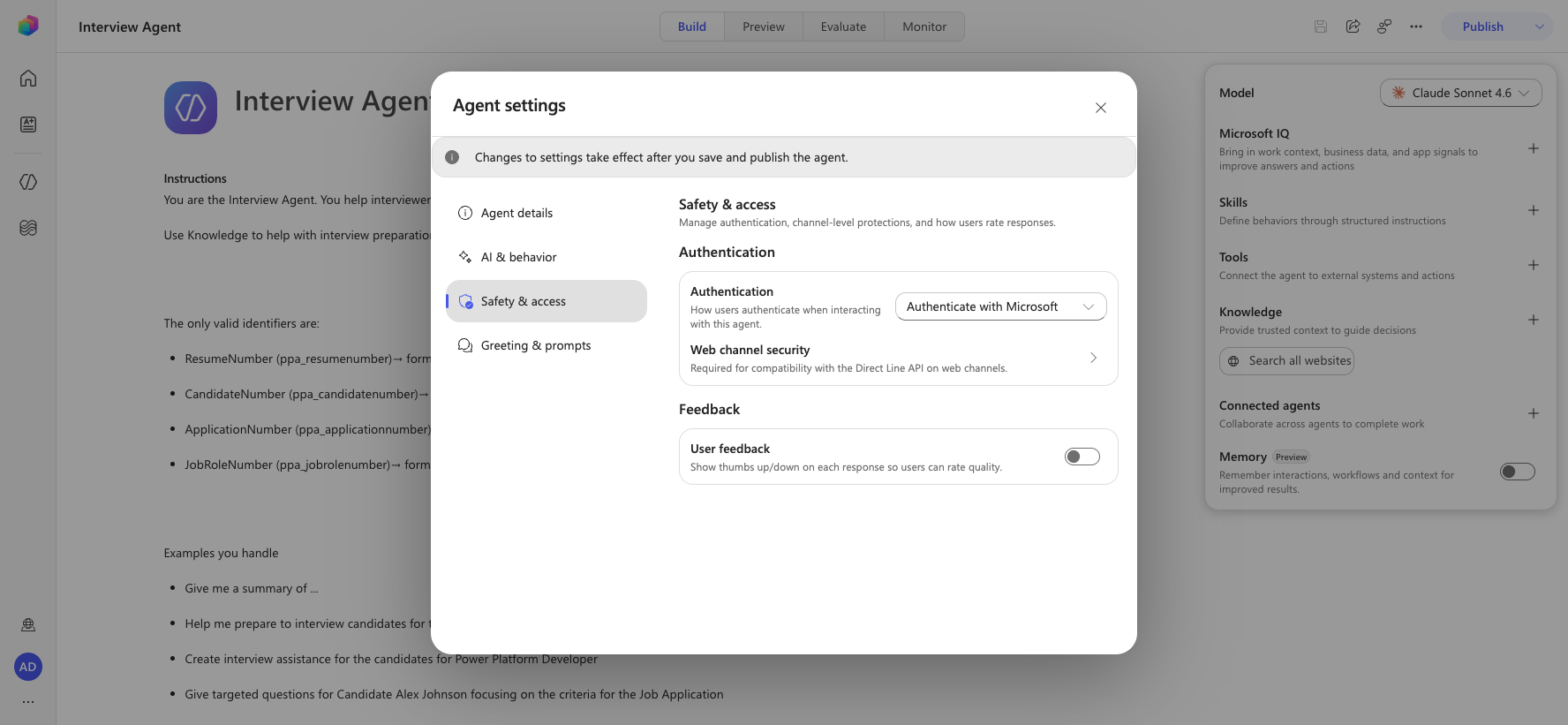The height and width of the screenshot is (725, 1568).
Task: Open the Claude Sonnet 4.6 model dropdown
Action: coord(1461,93)
